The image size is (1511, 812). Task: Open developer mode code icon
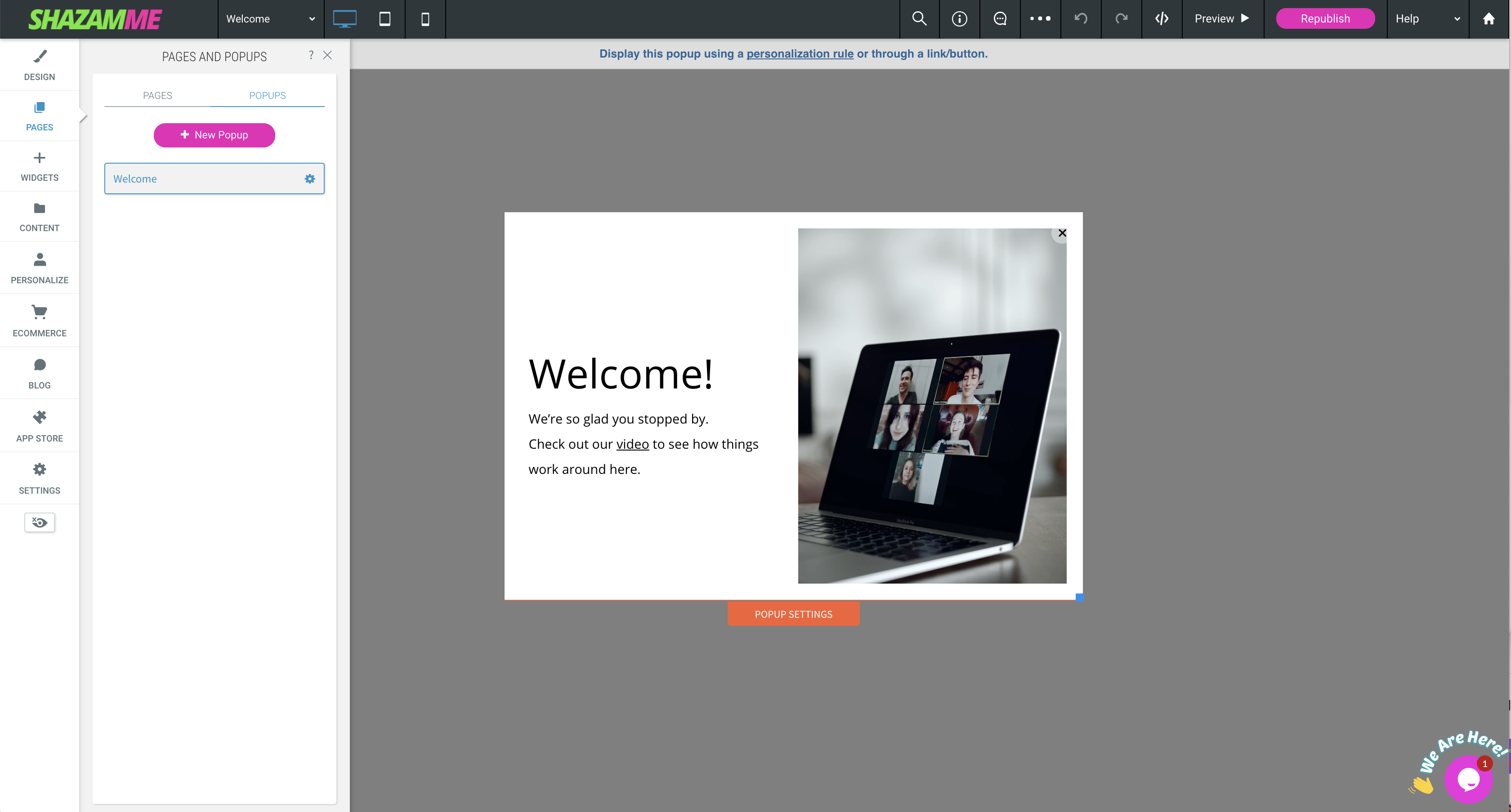[1162, 19]
